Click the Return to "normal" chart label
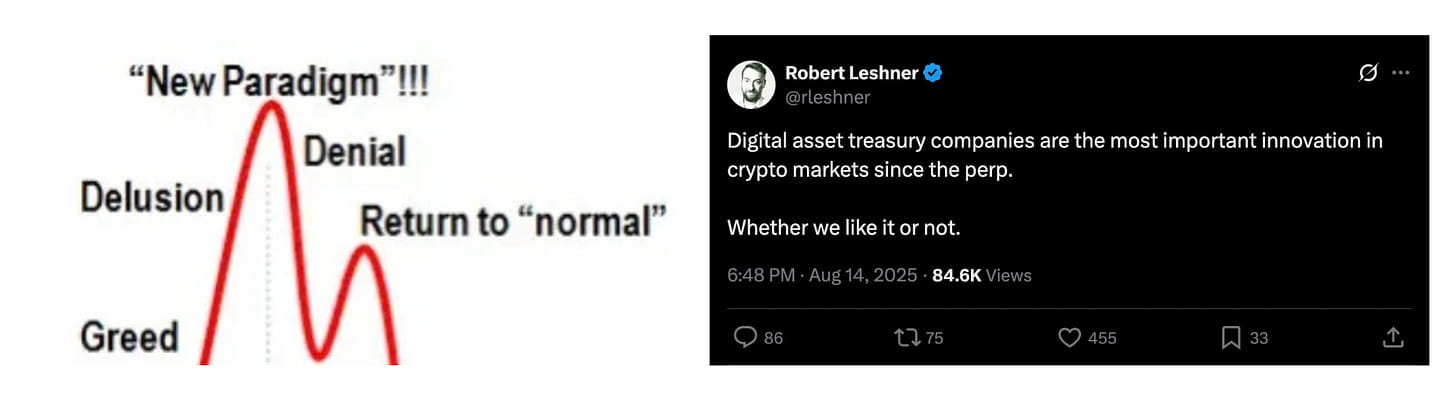Viewport: 1456px width, 396px height. click(x=513, y=221)
